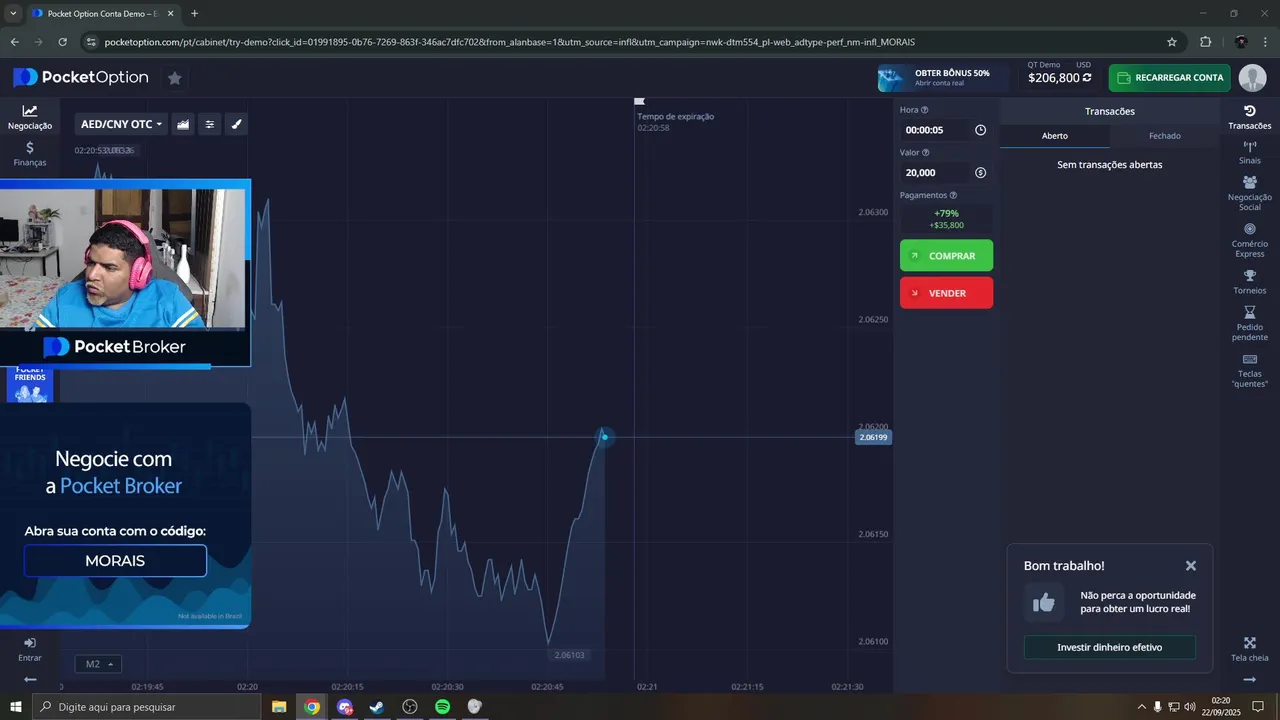Select the drawing brush tool
This screenshot has height=720, width=1280.
click(x=237, y=124)
